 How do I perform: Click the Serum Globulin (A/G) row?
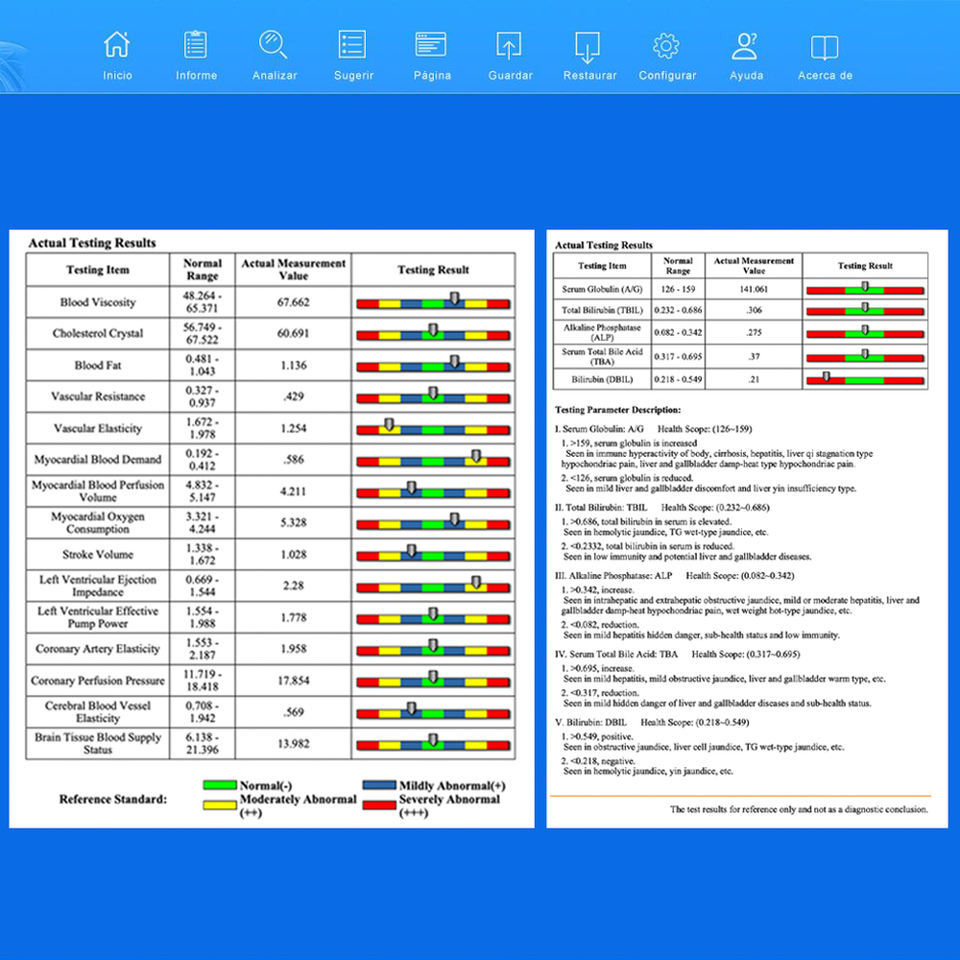pos(740,289)
